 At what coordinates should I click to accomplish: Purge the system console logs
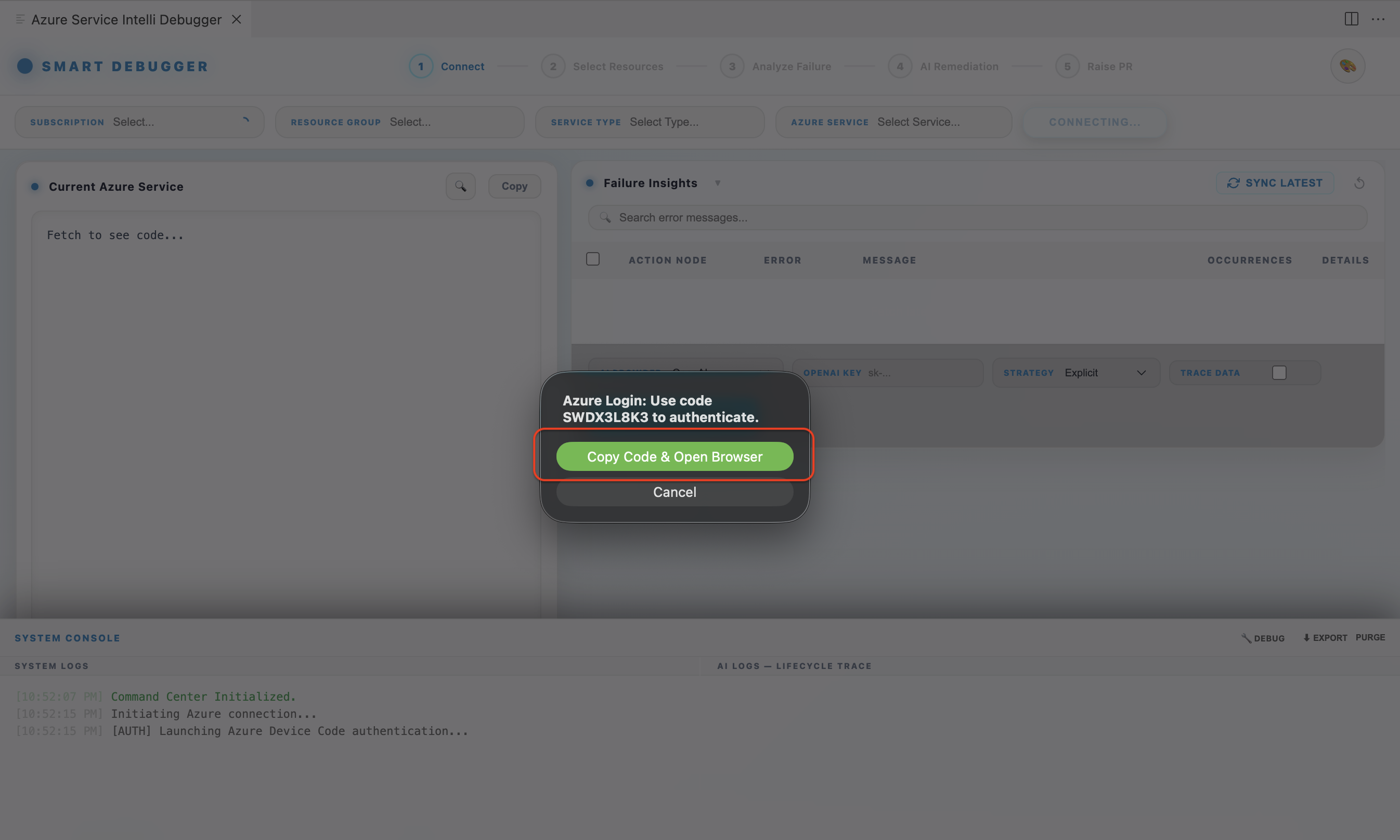[1370, 637]
